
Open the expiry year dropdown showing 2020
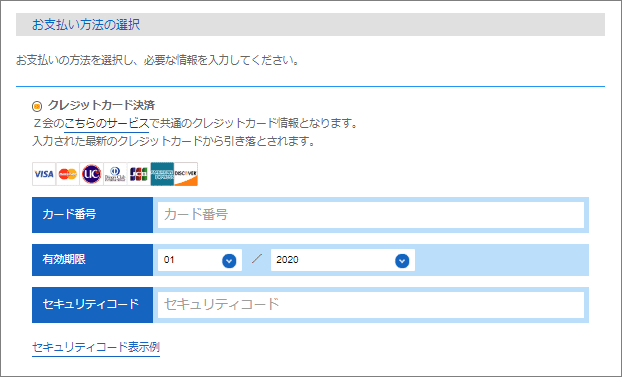point(343,260)
